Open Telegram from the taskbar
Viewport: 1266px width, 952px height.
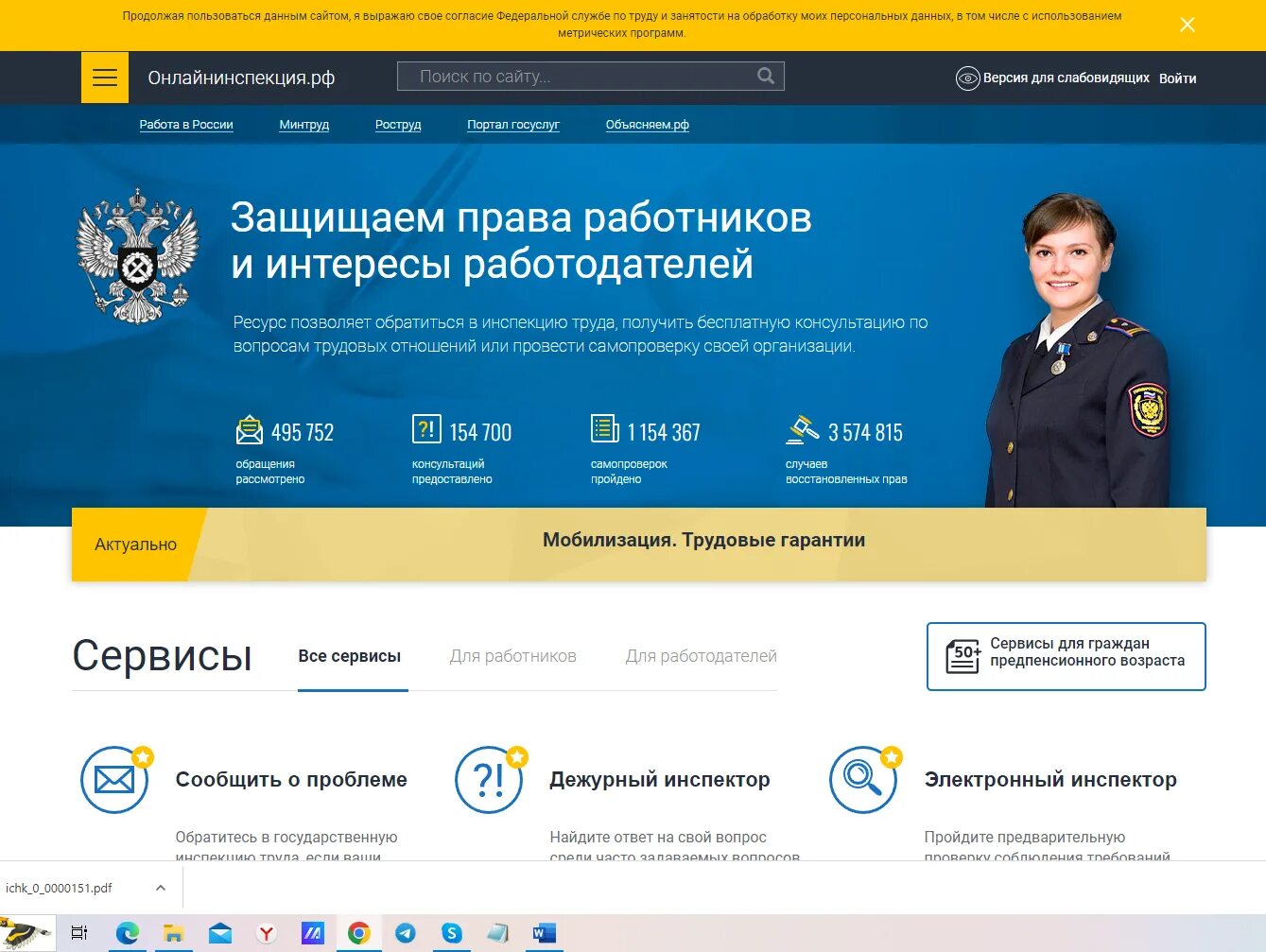pyautogui.click(x=406, y=933)
